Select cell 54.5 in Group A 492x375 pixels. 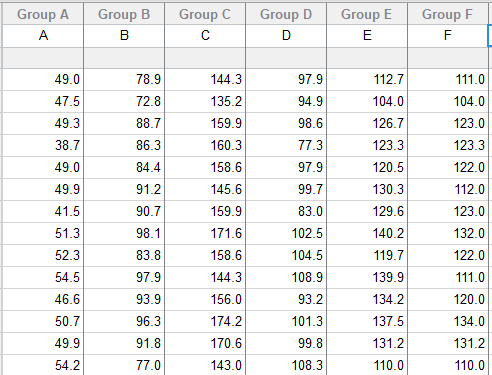pyautogui.click(x=43, y=277)
